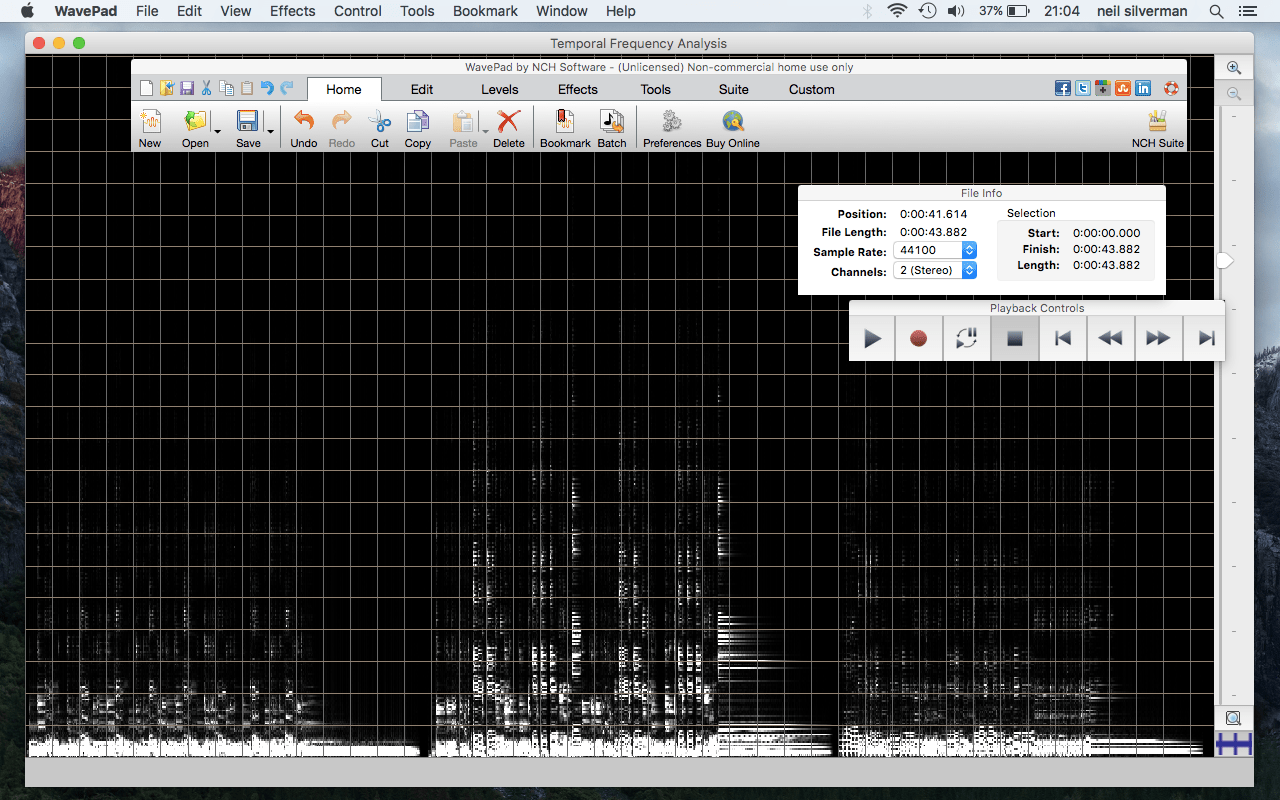Click the Buy Online button

pos(732,123)
